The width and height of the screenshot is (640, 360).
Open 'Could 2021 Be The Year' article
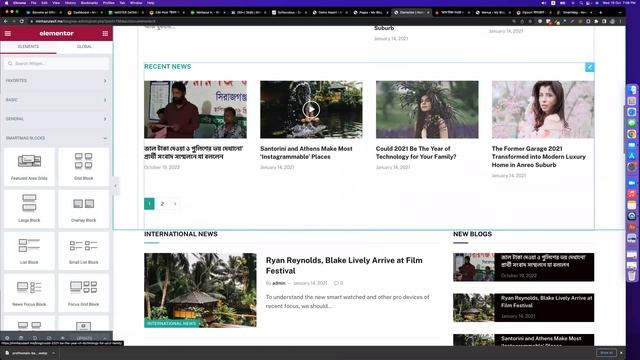point(416,153)
